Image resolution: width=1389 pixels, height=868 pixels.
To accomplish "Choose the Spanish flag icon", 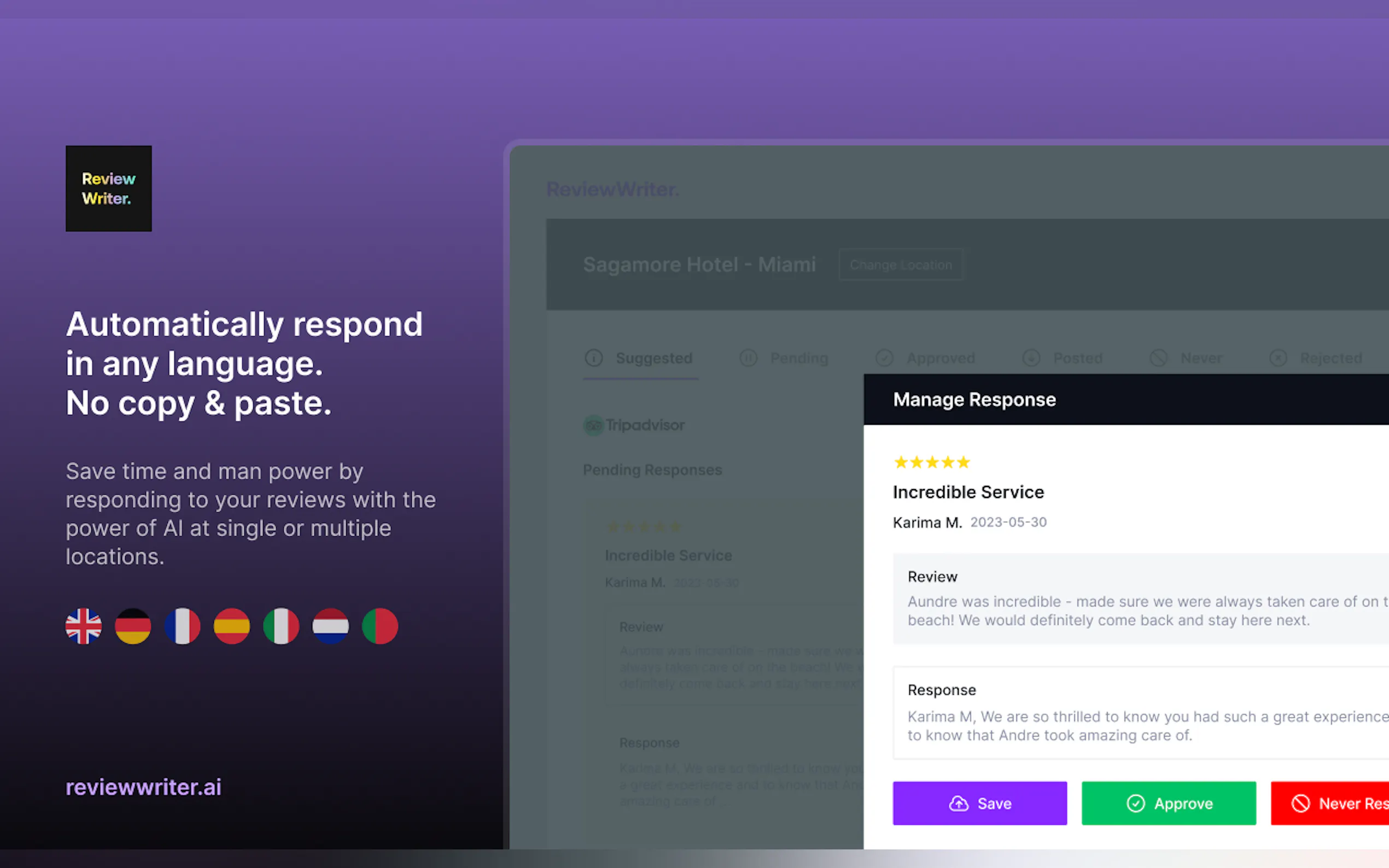I will [231, 626].
